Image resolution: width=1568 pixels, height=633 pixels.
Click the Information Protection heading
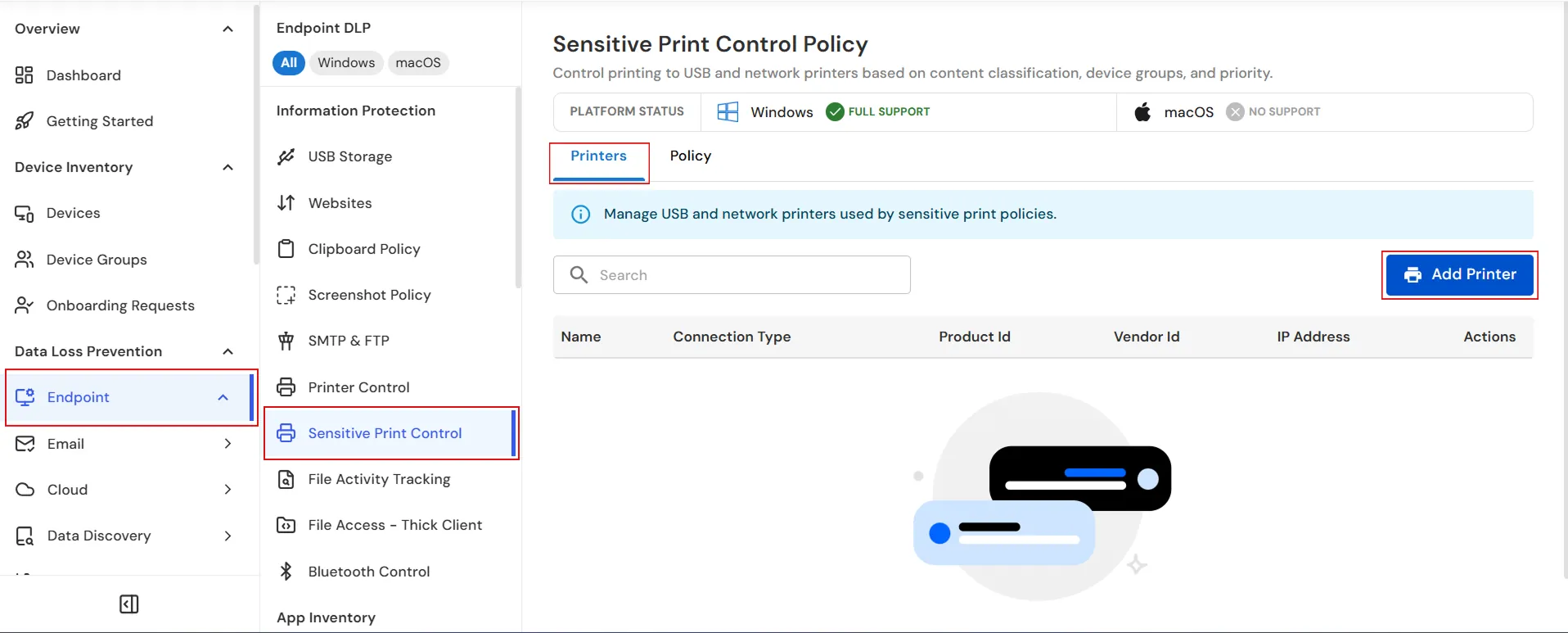[356, 111]
